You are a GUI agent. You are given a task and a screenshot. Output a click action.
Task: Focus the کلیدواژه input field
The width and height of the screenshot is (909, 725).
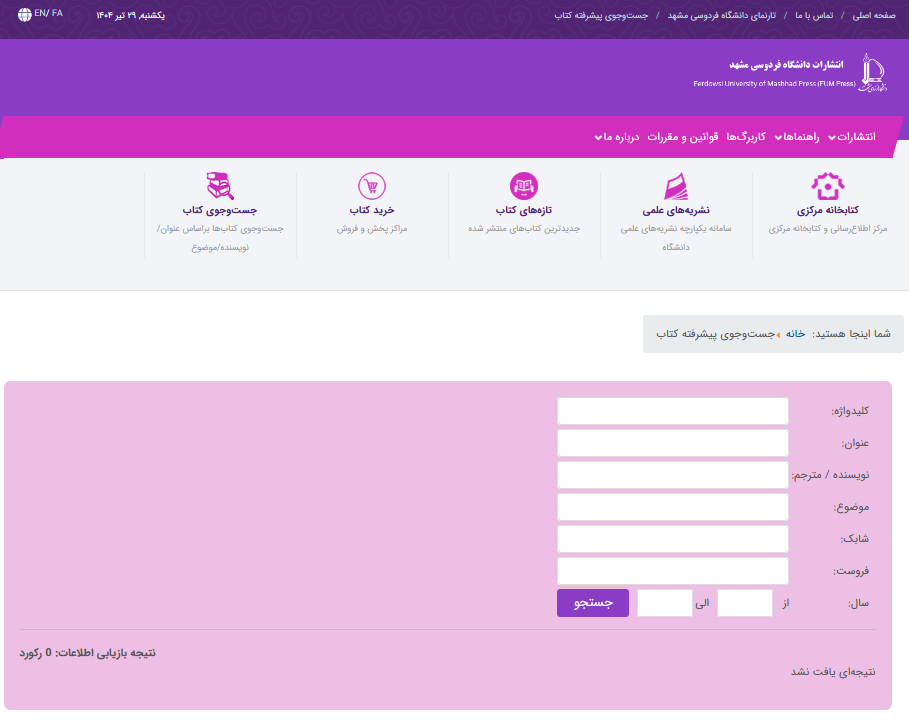point(672,411)
